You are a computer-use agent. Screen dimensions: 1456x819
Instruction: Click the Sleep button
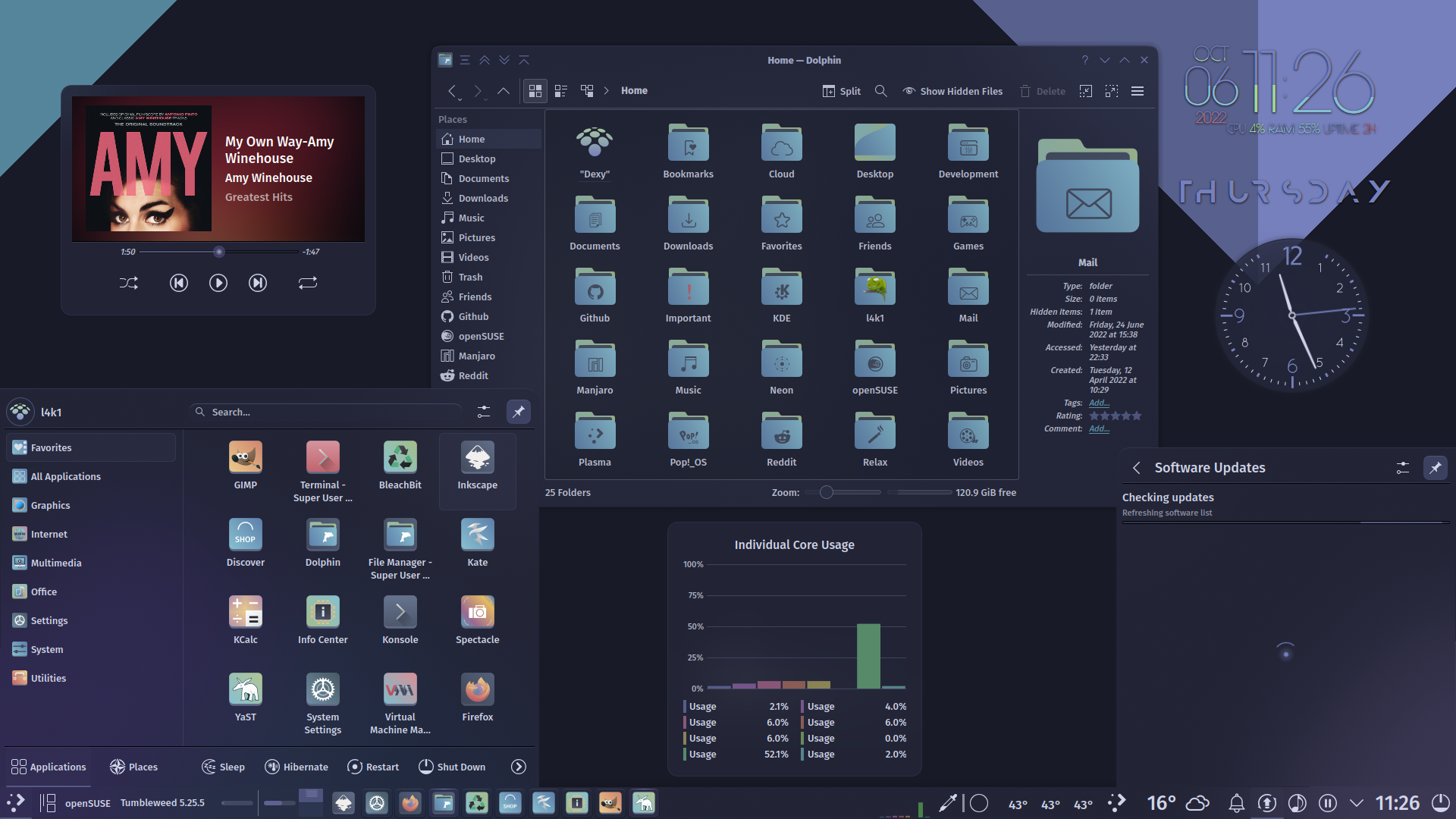pos(223,767)
